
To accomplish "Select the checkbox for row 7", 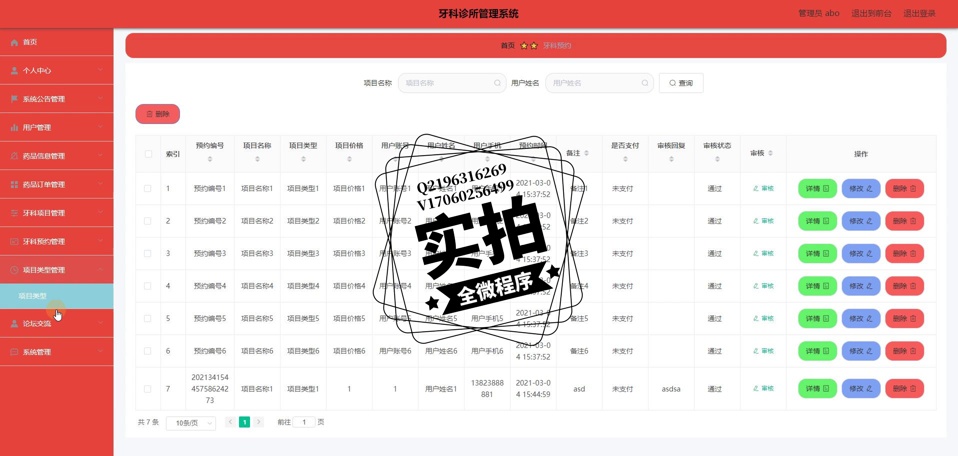I will click(148, 389).
